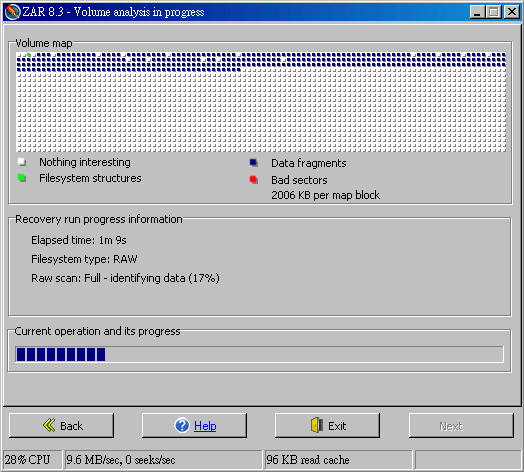Click the blue question mark Help icon
The height and width of the screenshot is (472, 524).
click(x=182, y=425)
